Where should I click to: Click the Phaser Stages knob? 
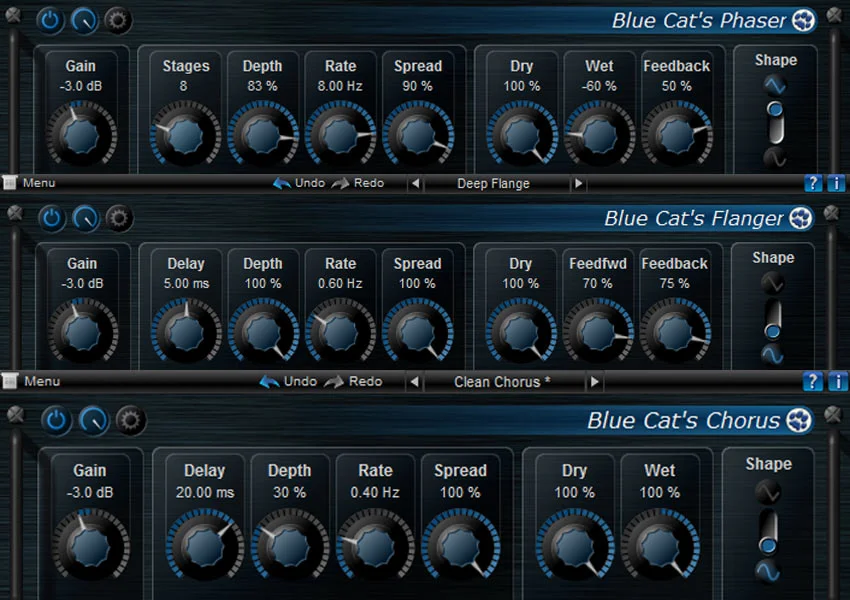click(x=185, y=134)
